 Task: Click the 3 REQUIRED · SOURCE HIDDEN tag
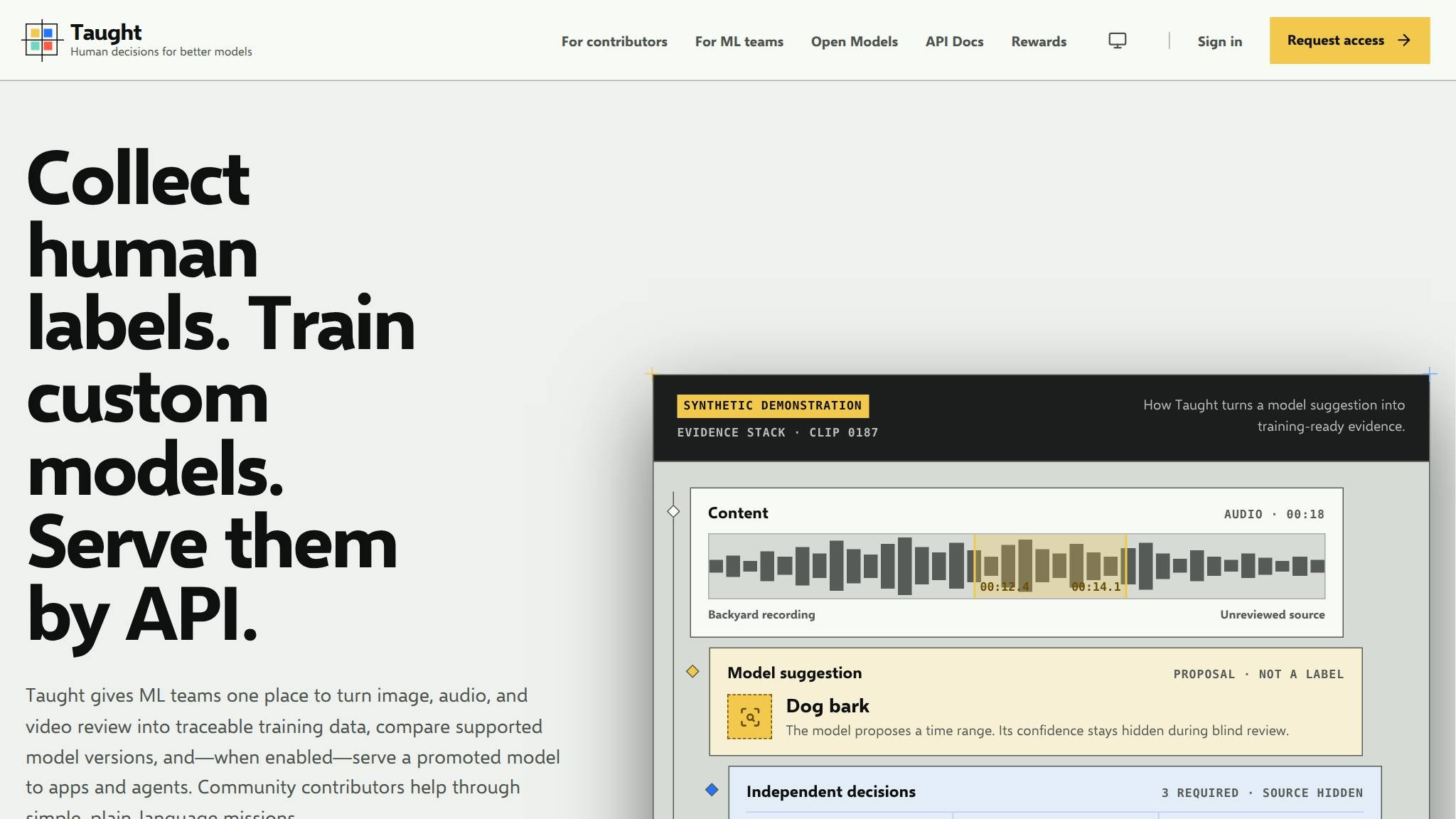[x=1262, y=793]
